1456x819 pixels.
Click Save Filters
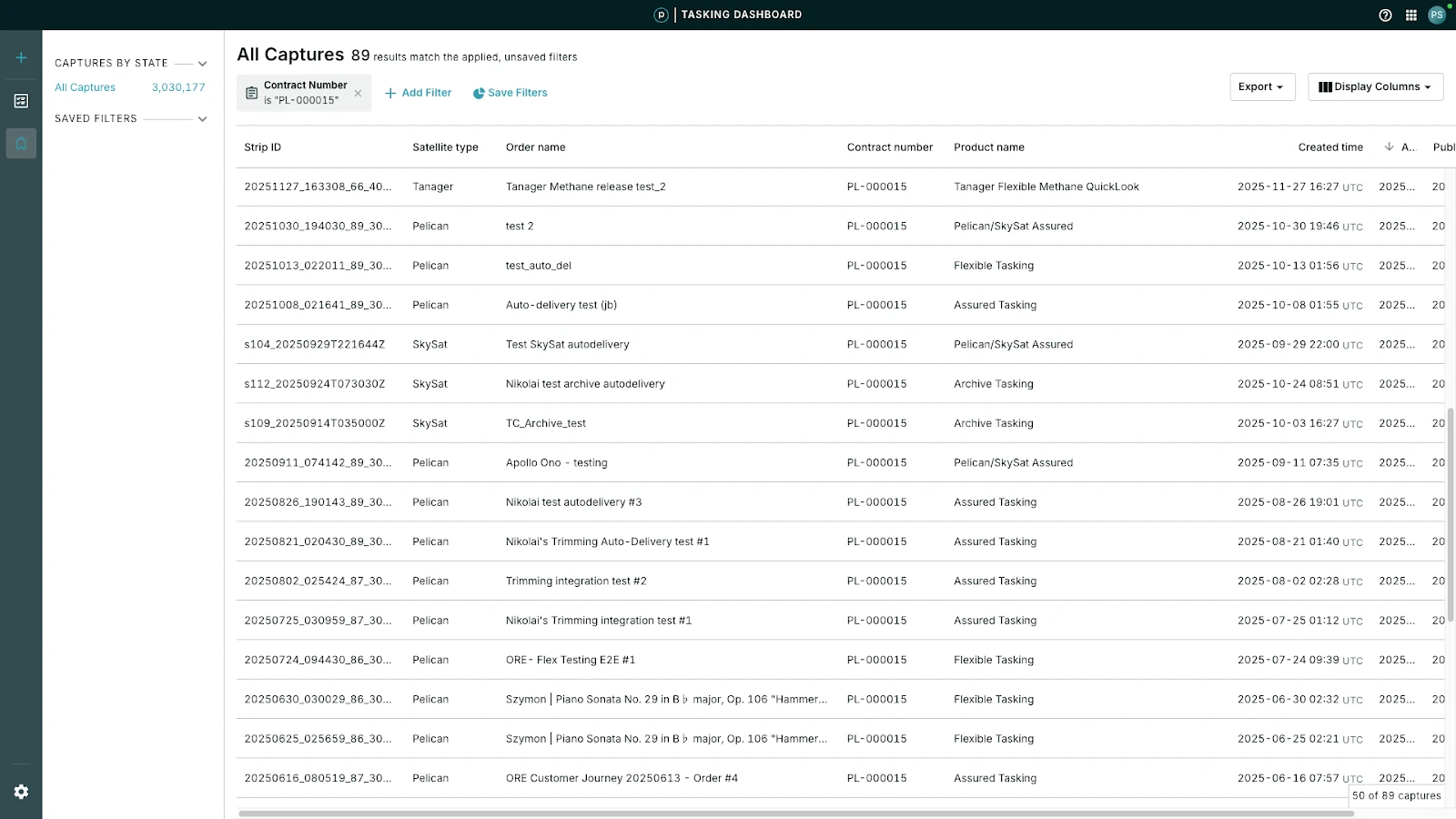point(510,93)
